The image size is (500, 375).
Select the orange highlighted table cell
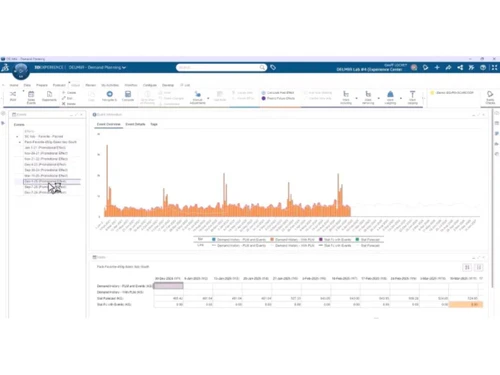[466, 304]
